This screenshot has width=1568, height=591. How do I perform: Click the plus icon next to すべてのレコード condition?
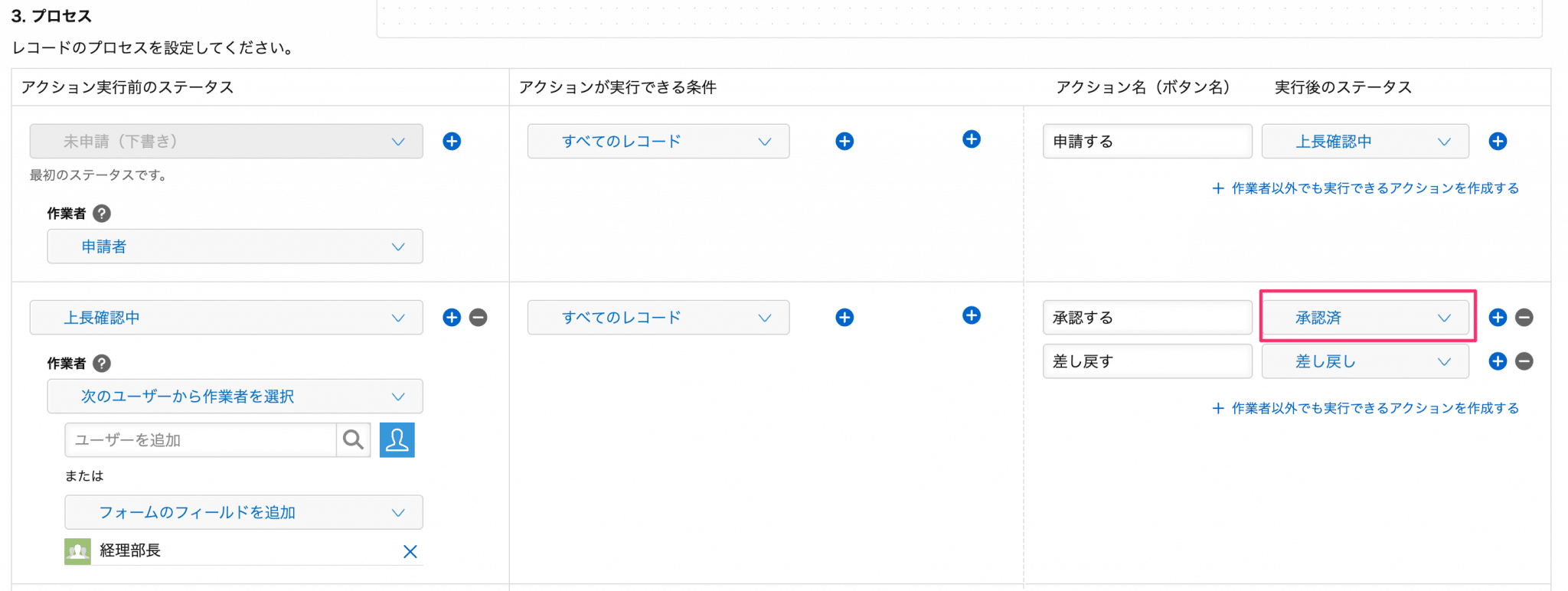844,141
